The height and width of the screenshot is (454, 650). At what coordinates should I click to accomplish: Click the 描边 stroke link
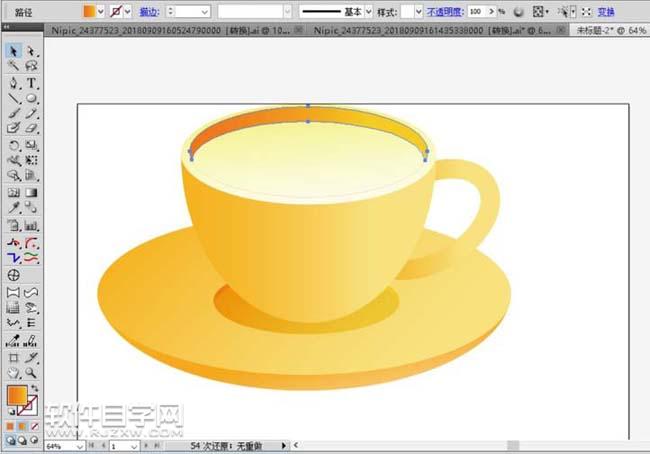pyautogui.click(x=148, y=11)
